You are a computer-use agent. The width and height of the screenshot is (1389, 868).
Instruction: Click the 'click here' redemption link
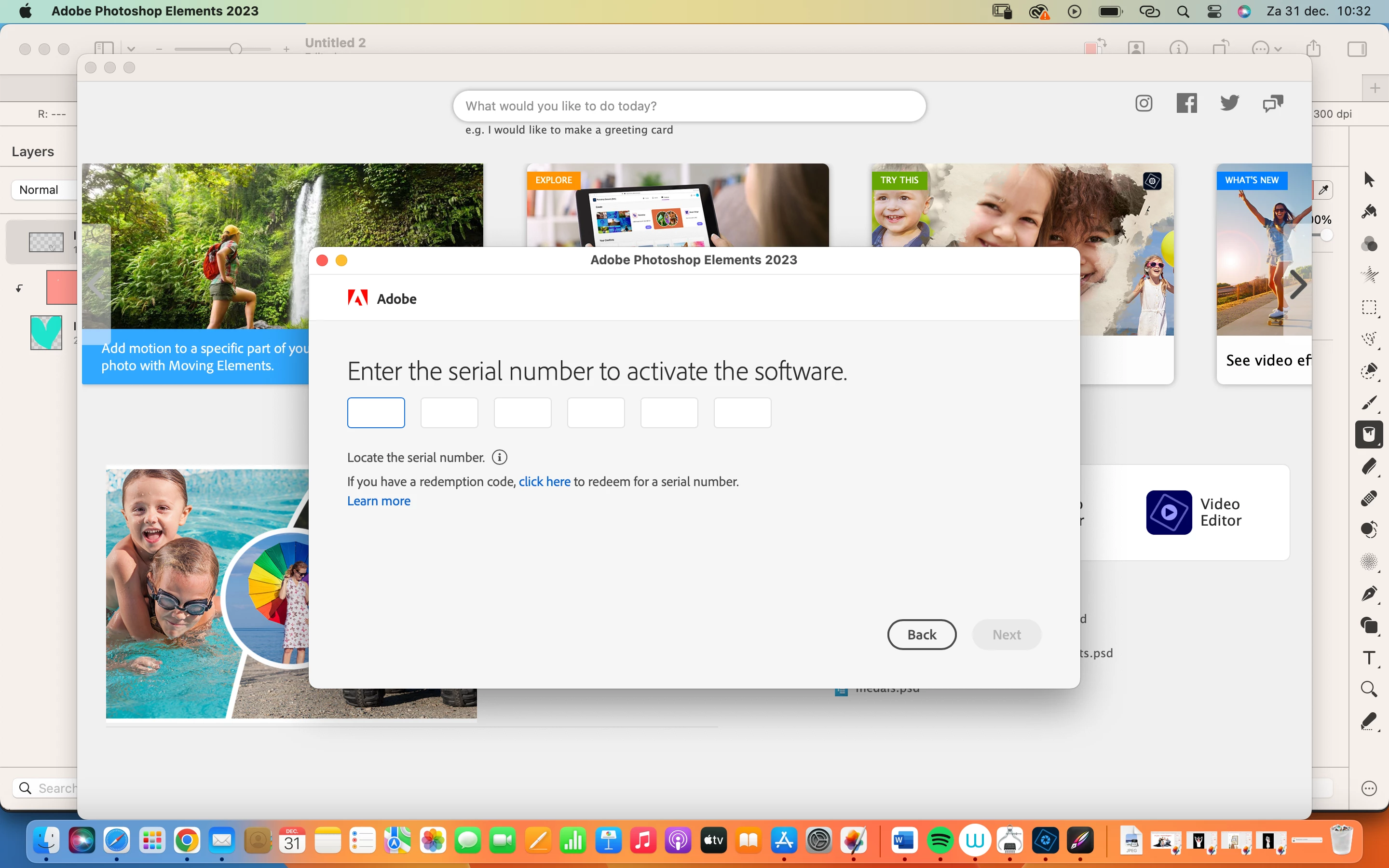[544, 482]
